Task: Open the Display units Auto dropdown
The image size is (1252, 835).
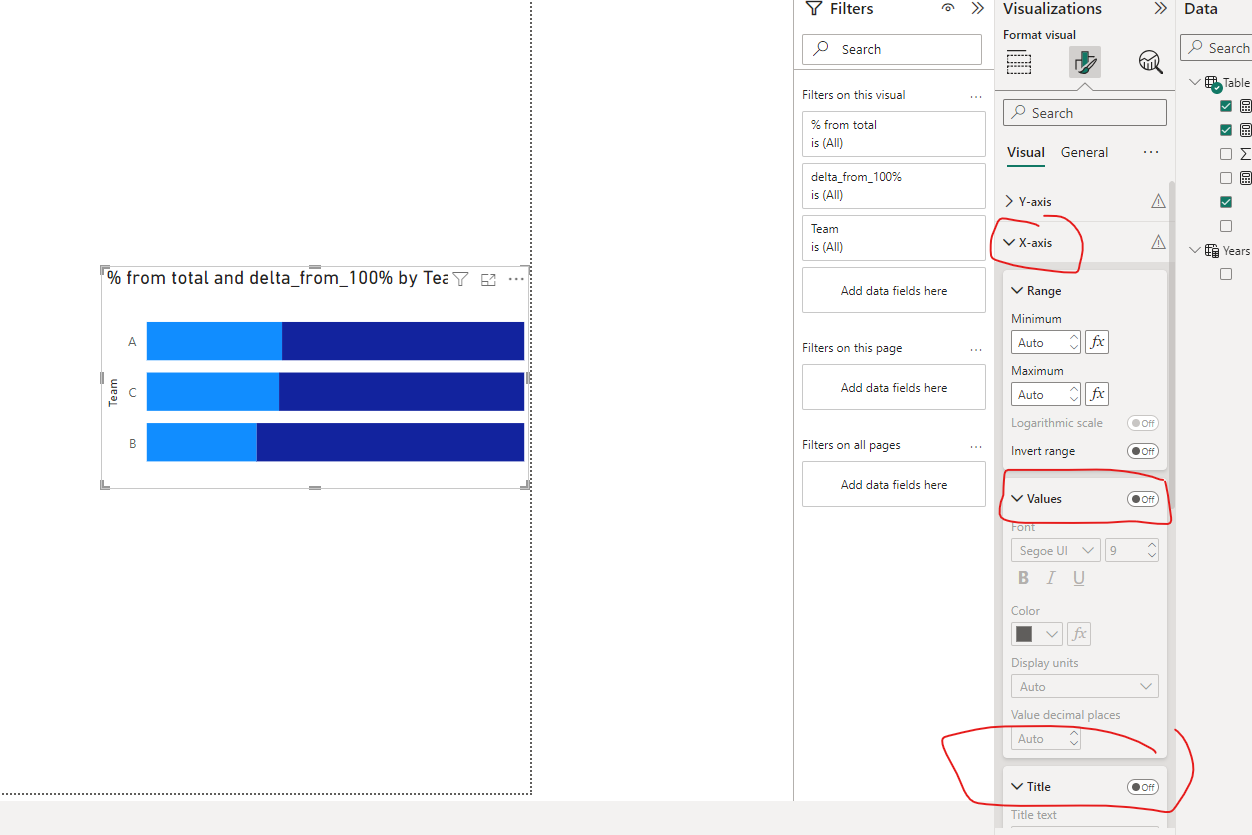Action: 1085,686
